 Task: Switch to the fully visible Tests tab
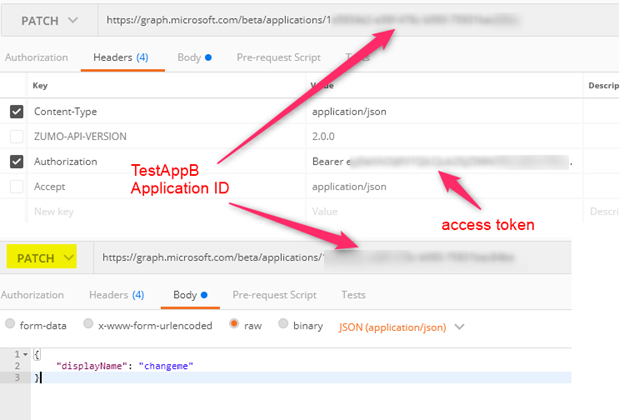pyautogui.click(x=353, y=295)
